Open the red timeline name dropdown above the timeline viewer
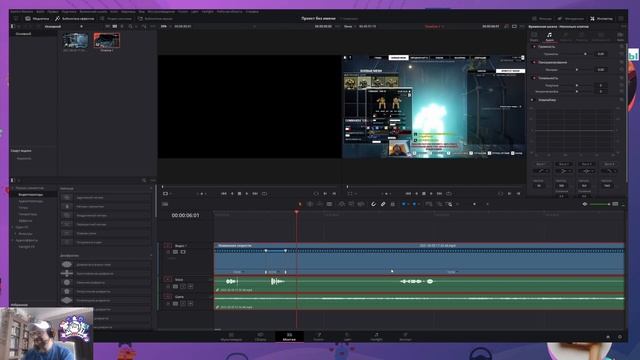 434,26
